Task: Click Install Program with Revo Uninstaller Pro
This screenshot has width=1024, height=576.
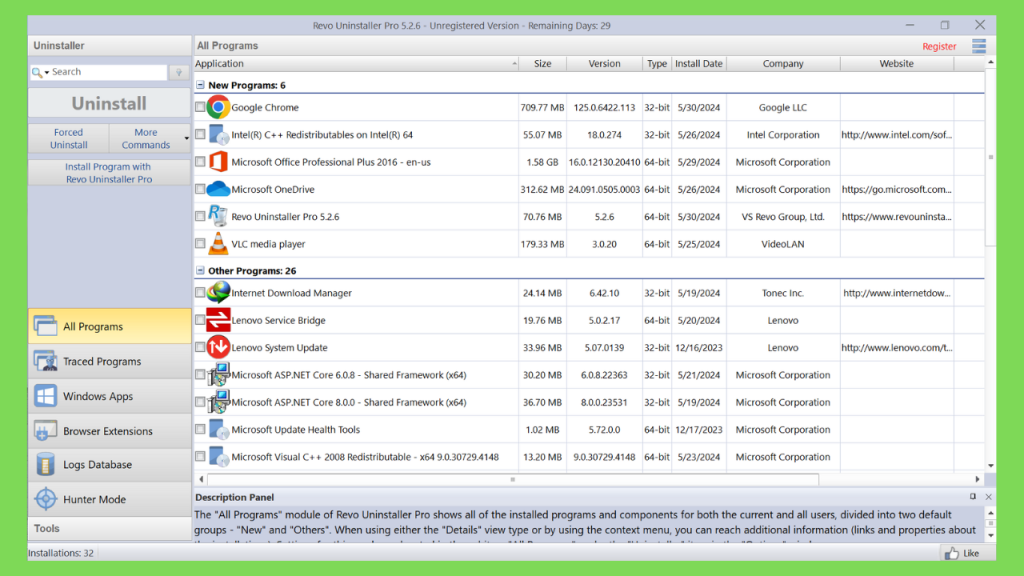Action: 108,172
